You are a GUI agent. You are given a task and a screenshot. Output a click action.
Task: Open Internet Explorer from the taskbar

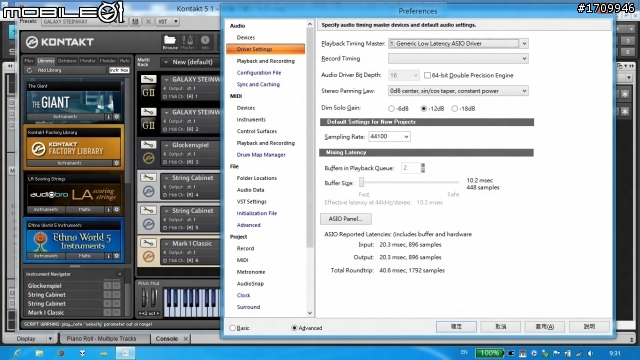click(x=18, y=353)
